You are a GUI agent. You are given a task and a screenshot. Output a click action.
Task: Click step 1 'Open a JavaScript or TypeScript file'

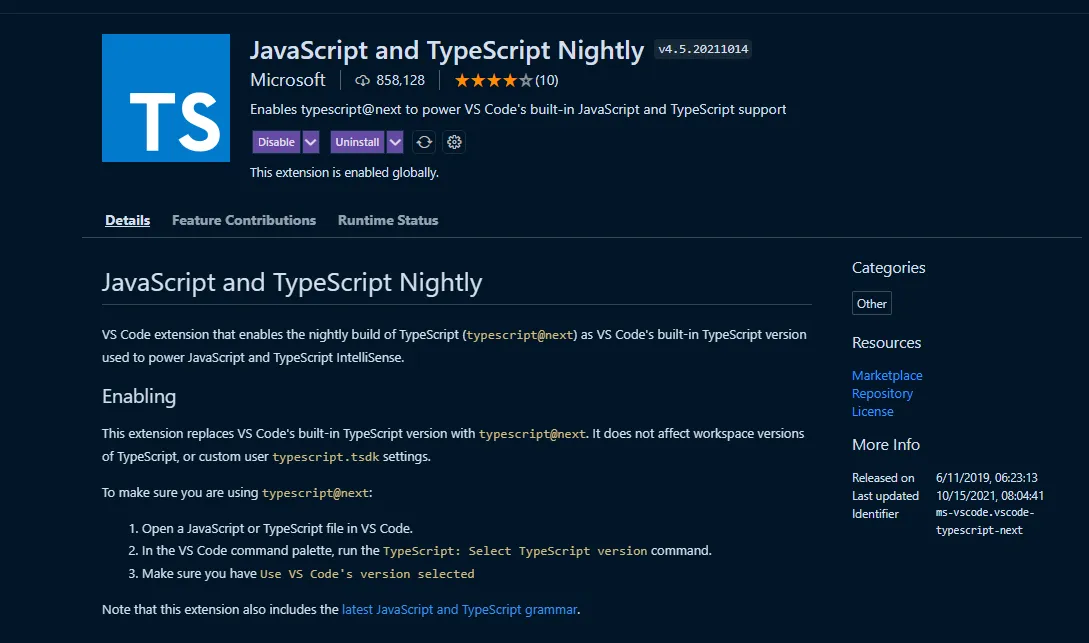(x=277, y=528)
